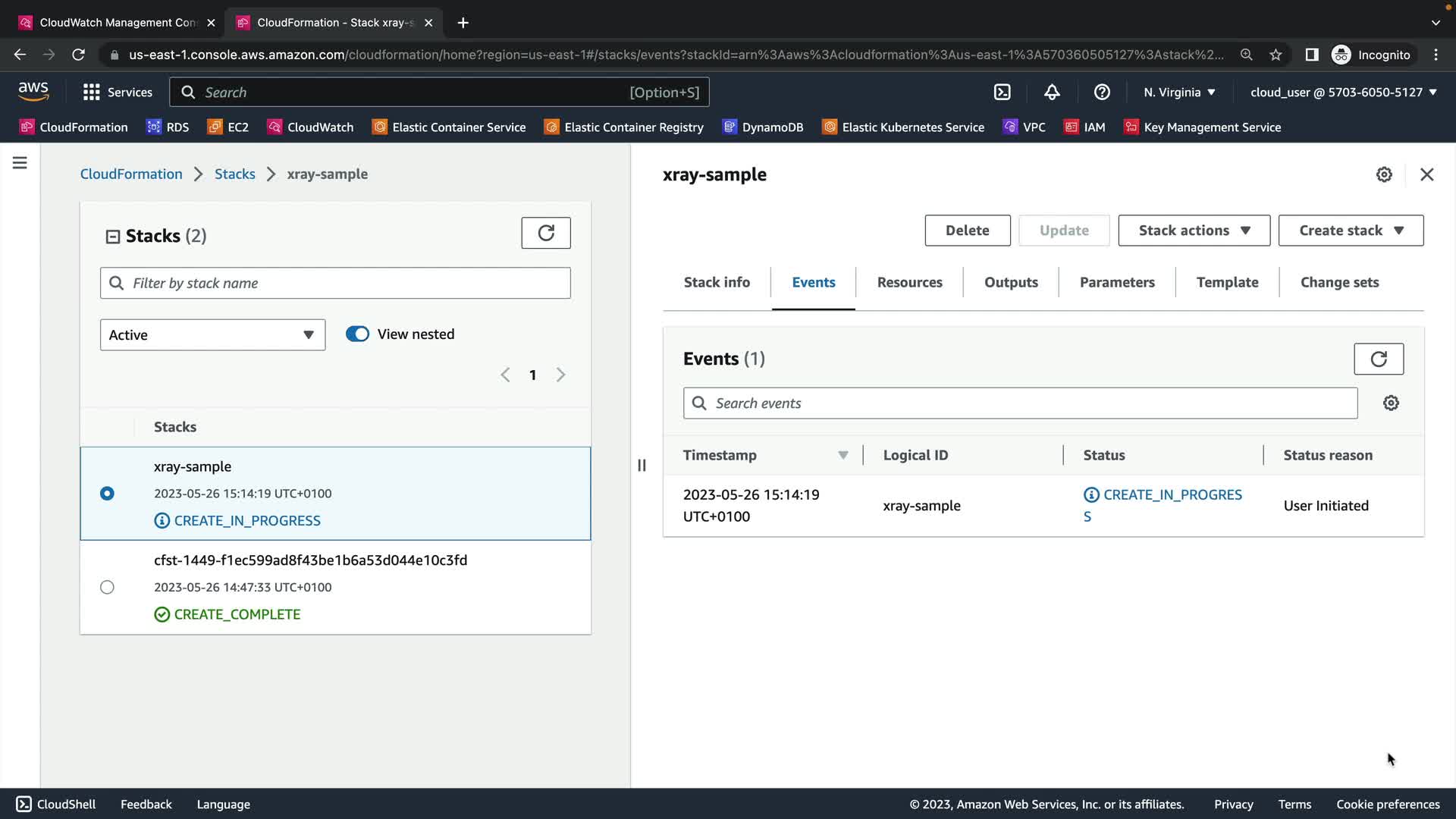Expand the Stack actions dropdown

coord(1194,231)
